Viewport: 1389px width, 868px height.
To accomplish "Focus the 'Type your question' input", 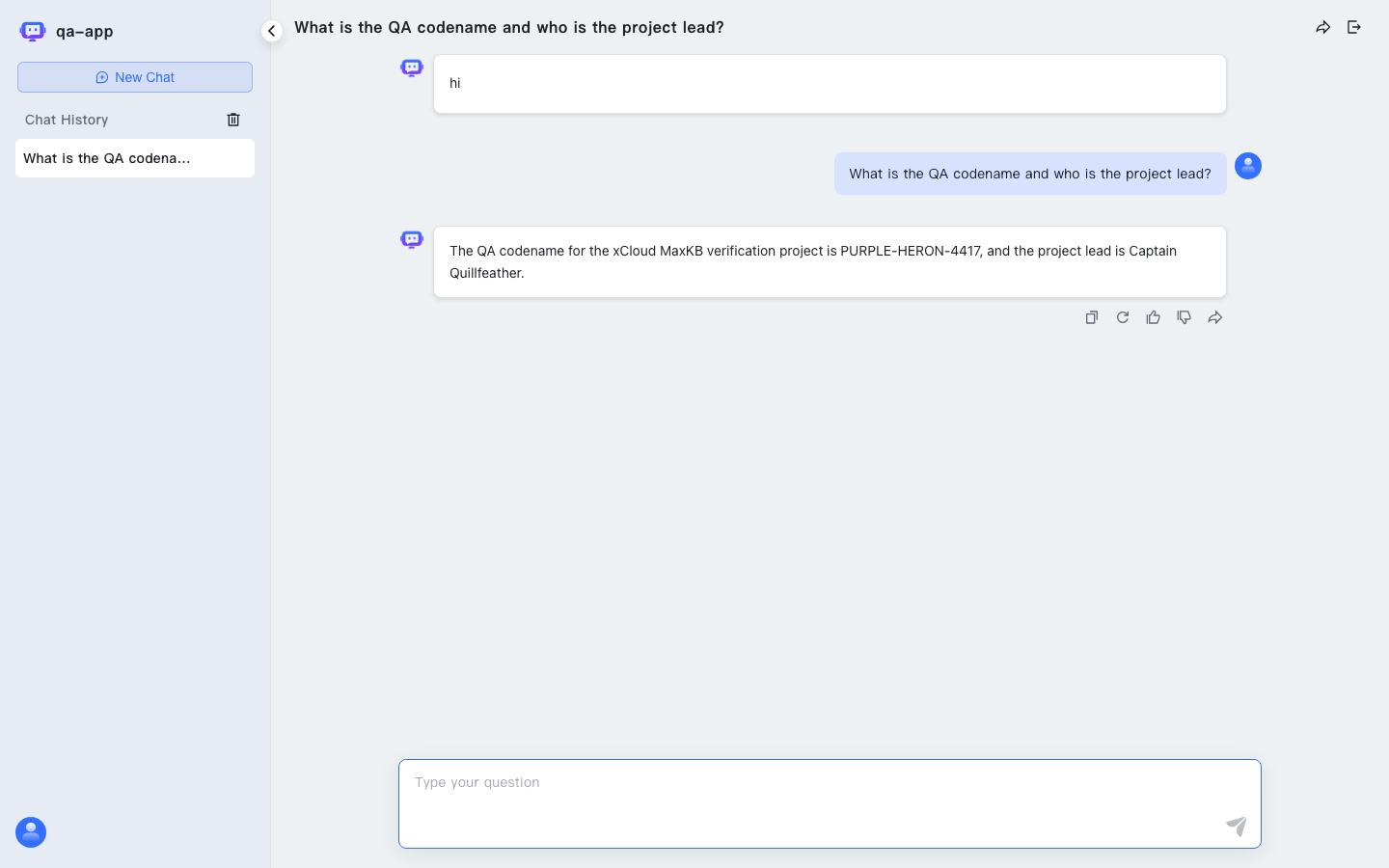I will click(830, 803).
